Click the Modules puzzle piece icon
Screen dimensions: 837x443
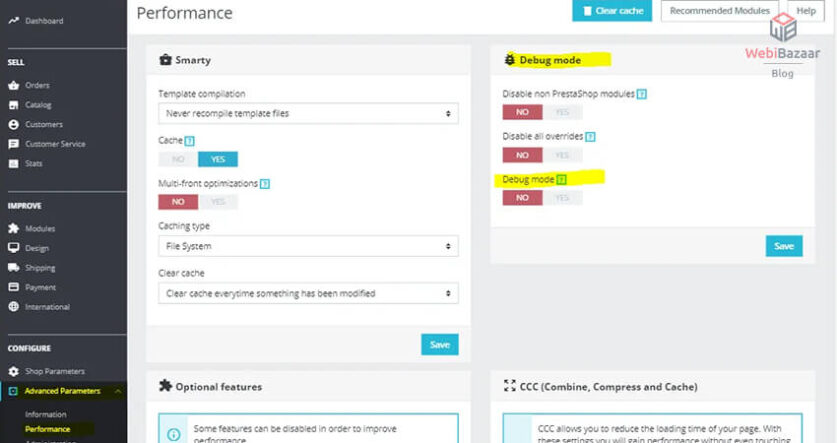pyautogui.click(x=14, y=229)
